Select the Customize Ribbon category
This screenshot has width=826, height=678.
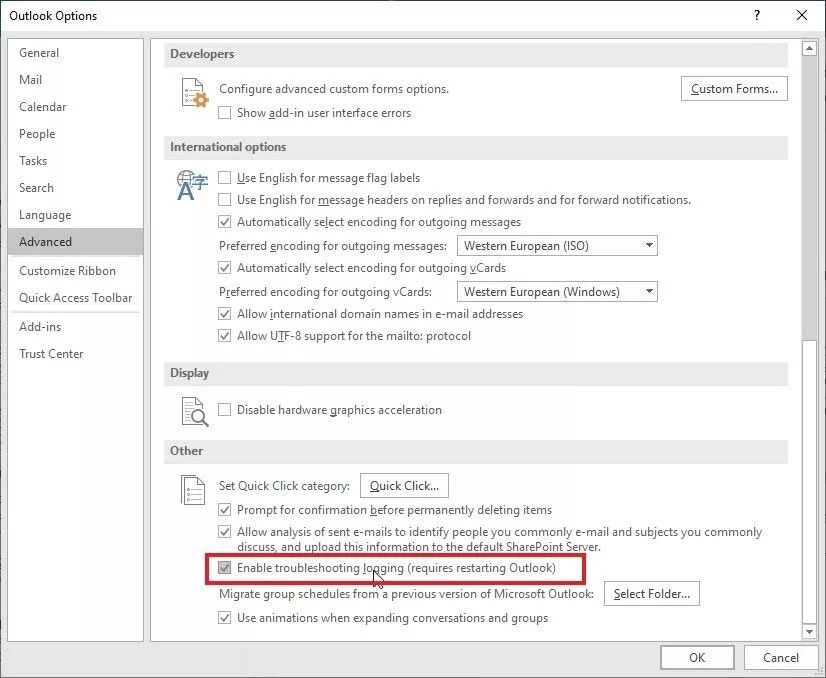coord(65,270)
